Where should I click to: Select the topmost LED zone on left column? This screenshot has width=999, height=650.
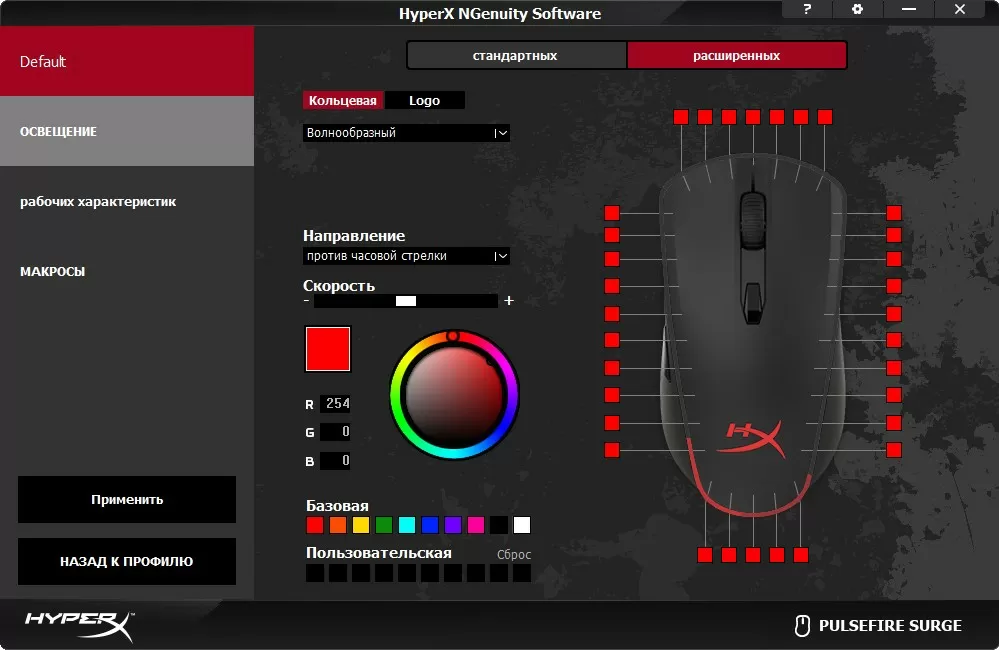612,213
